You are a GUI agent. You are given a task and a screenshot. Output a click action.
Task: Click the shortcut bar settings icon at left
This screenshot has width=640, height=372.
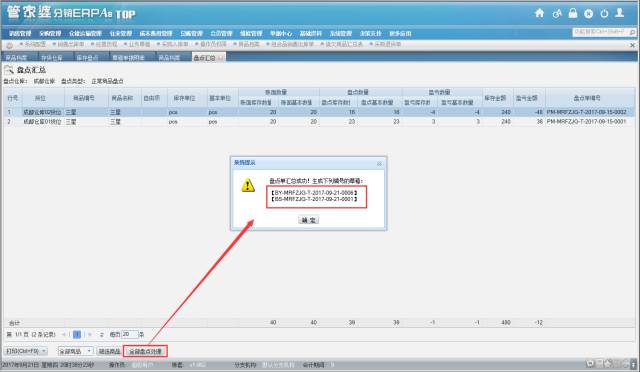pos(9,45)
